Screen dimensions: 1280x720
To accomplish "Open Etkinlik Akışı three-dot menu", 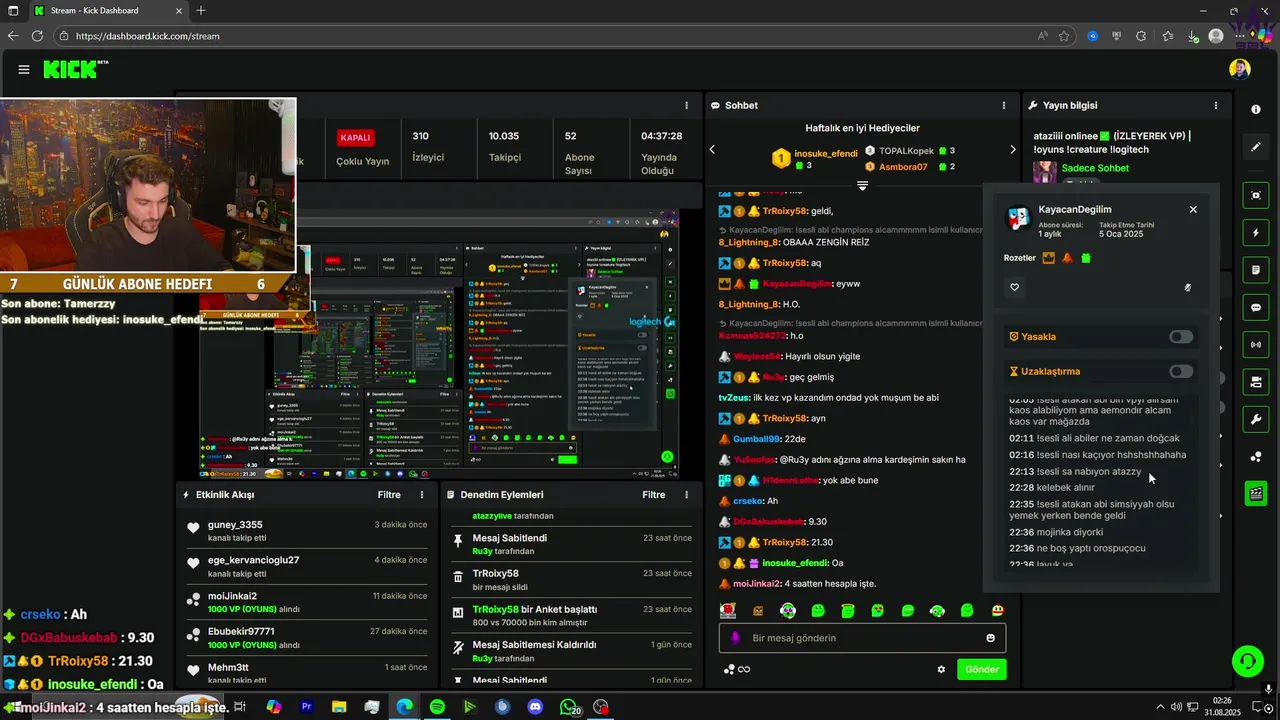I will pyautogui.click(x=422, y=495).
